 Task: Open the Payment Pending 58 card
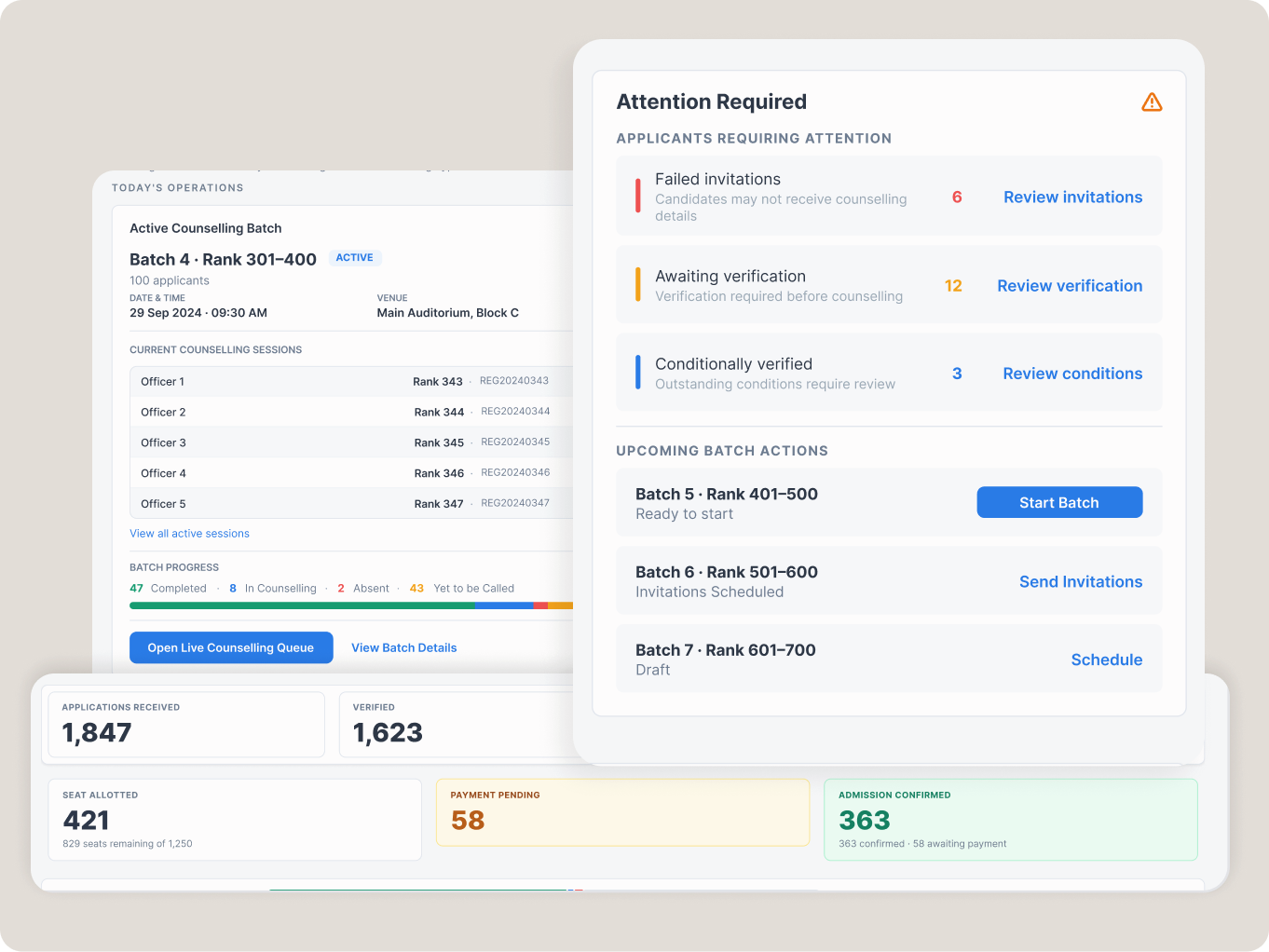[622, 812]
